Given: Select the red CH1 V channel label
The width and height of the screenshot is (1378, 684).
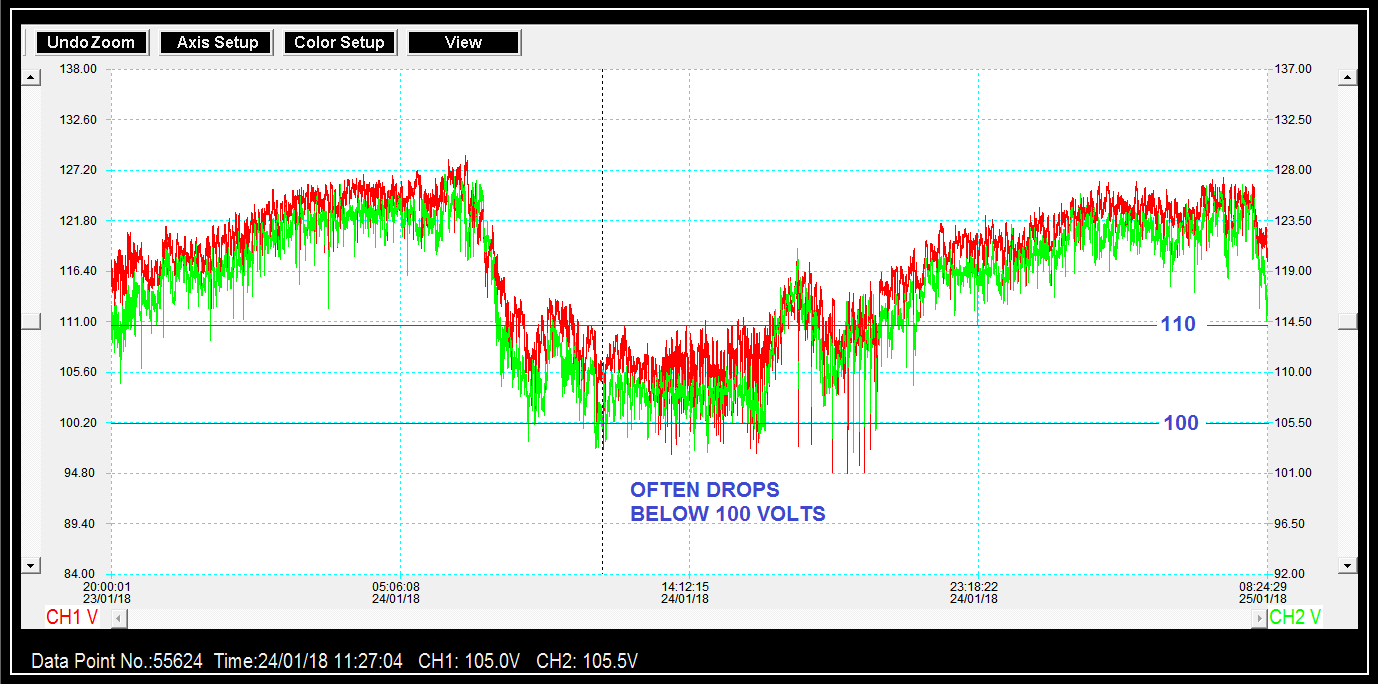Looking at the screenshot, I should coord(72,618).
